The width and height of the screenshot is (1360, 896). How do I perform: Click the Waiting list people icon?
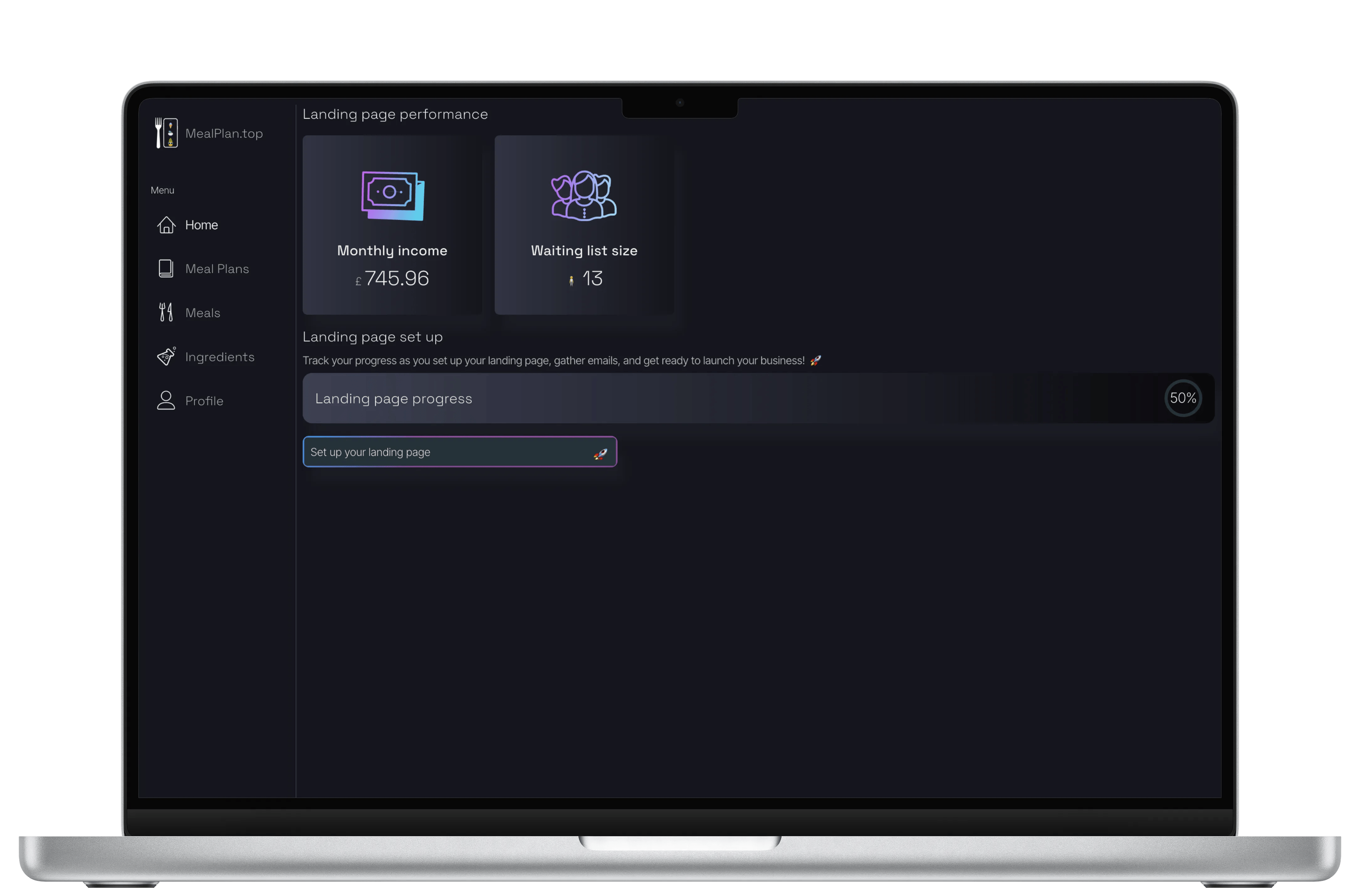pyautogui.click(x=583, y=195)
